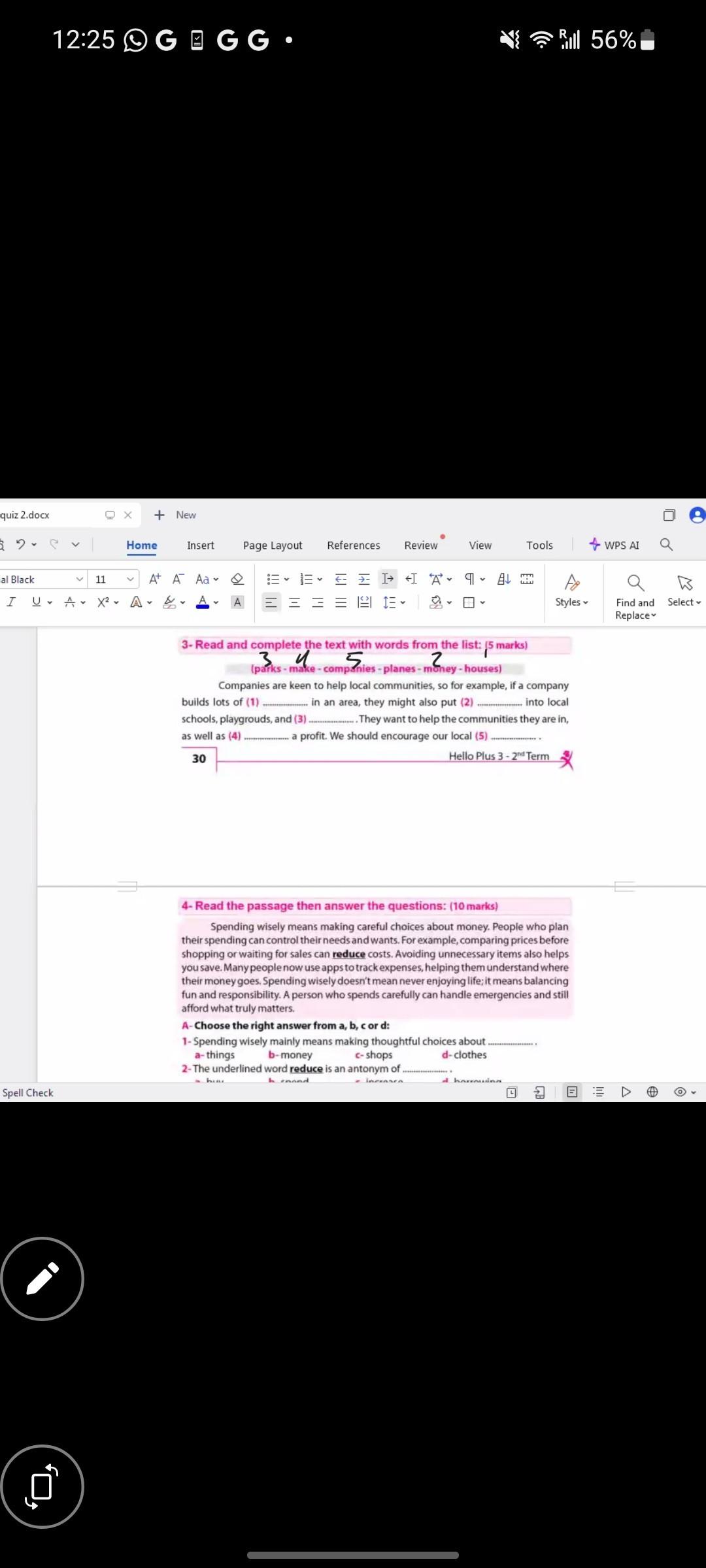Open the font name combo box
This screenshot has height=1568, width=706.
[43, 579]
